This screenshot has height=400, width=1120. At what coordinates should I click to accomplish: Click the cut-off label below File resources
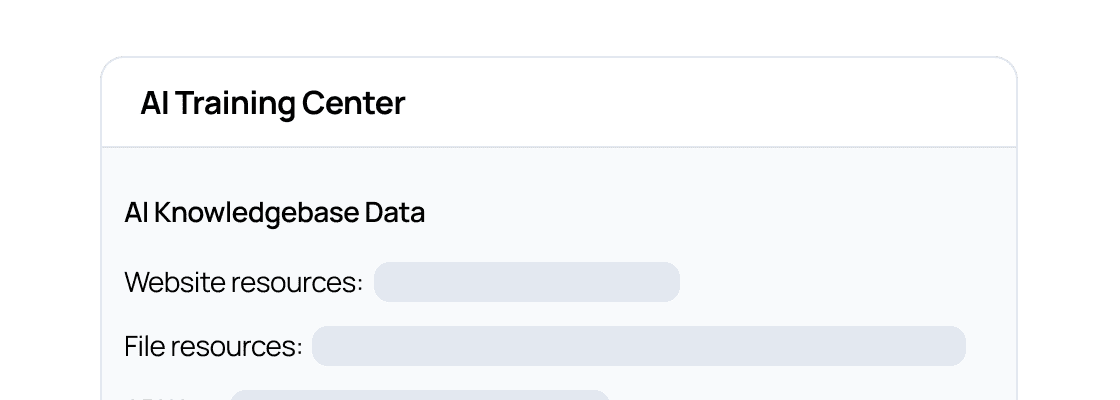pos(160,396)
